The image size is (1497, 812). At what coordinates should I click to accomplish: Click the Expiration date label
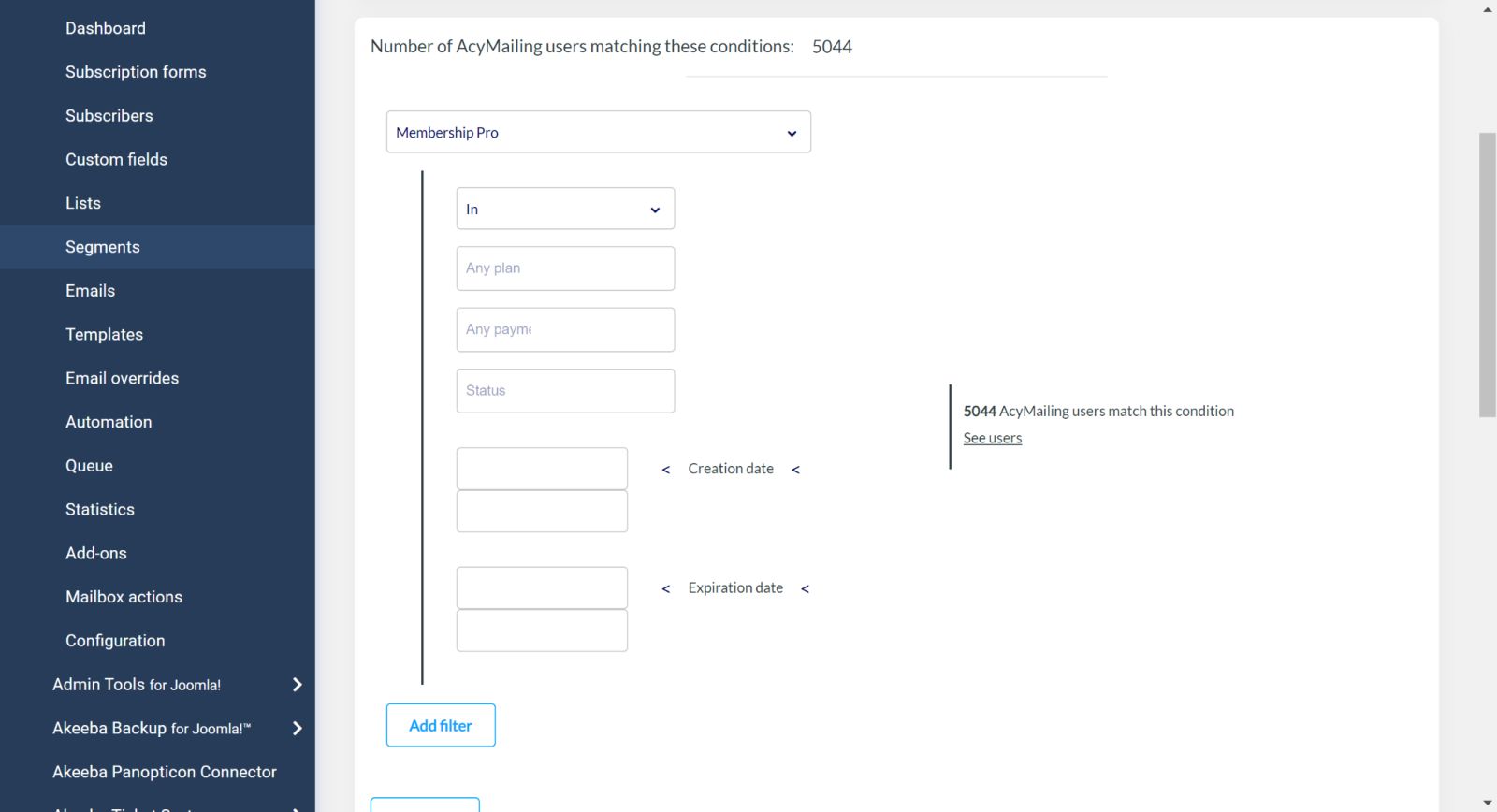coord(735,587)
